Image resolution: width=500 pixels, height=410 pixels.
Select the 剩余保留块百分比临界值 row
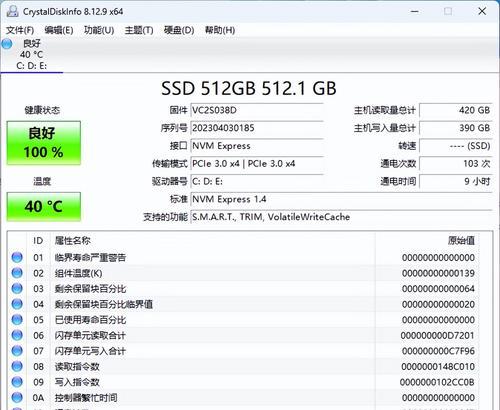pyautogui.click(x=243, y=304)
